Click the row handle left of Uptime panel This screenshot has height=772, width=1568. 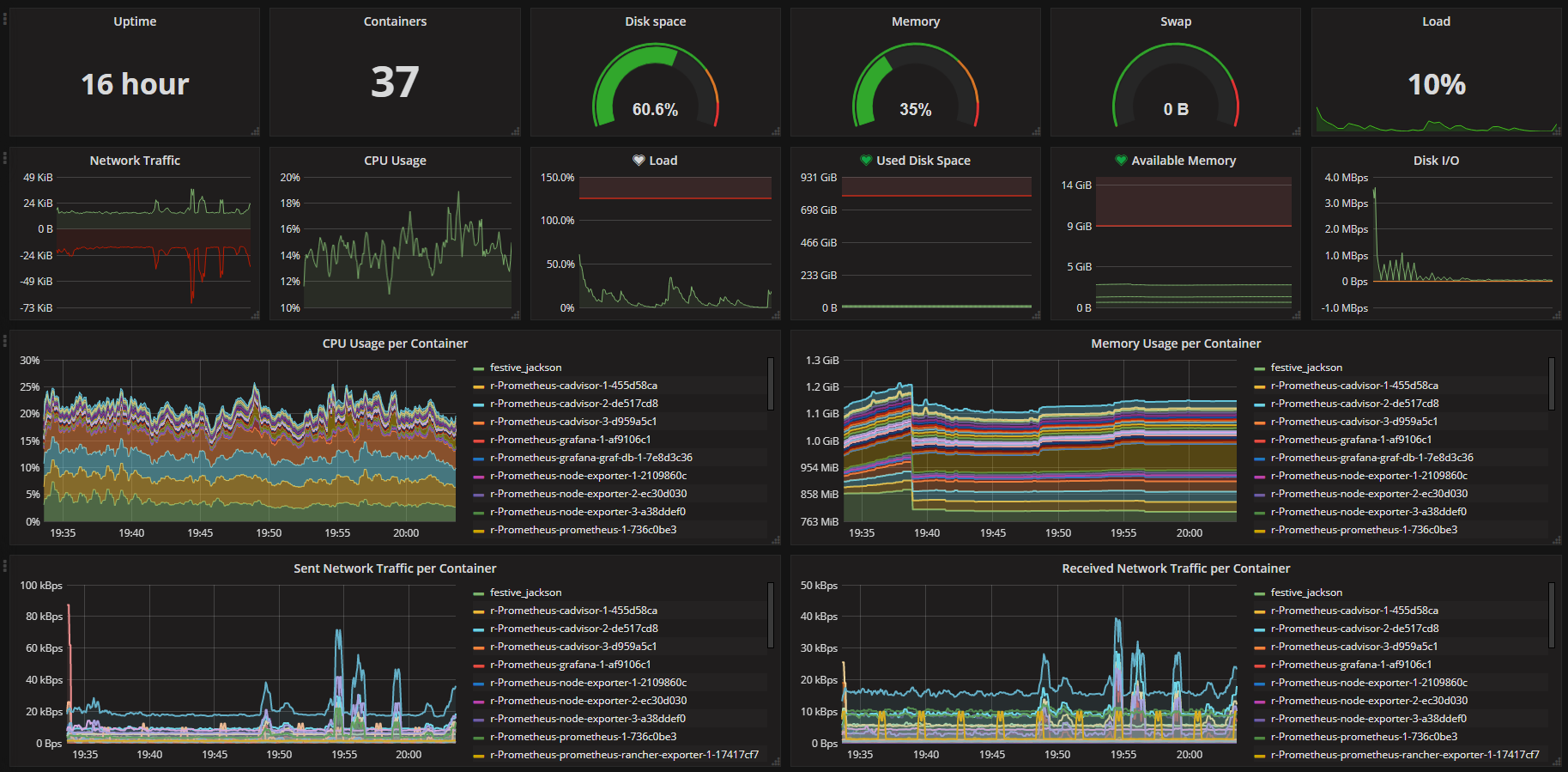click(5, 18)
